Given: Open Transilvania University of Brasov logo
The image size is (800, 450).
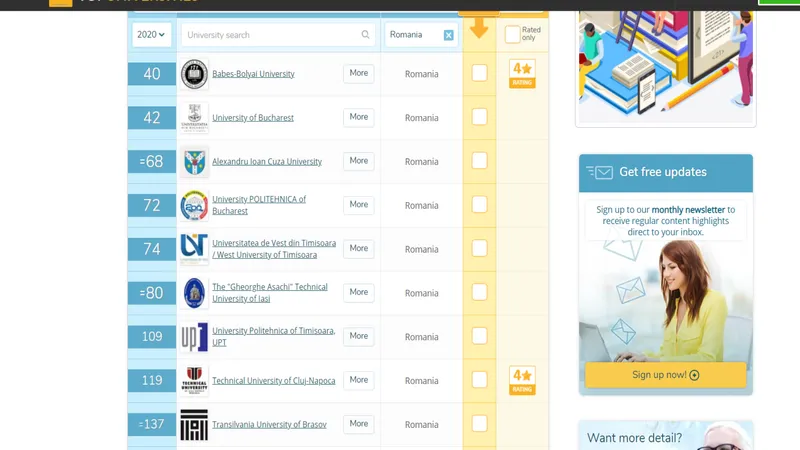Looking at the screenshot, I should (x=194, y=424).
